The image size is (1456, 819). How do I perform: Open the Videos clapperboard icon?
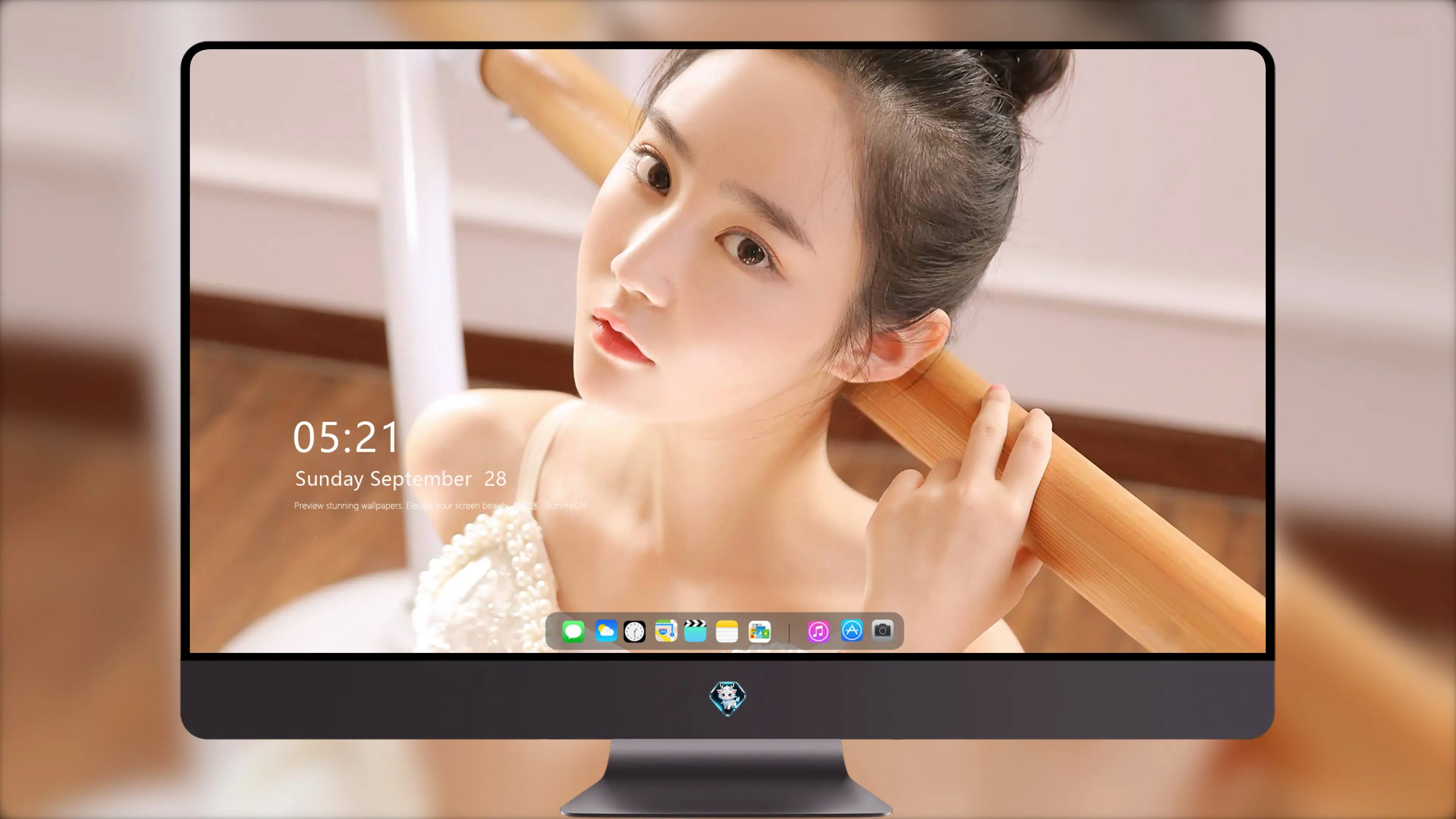tap(695, 631)
